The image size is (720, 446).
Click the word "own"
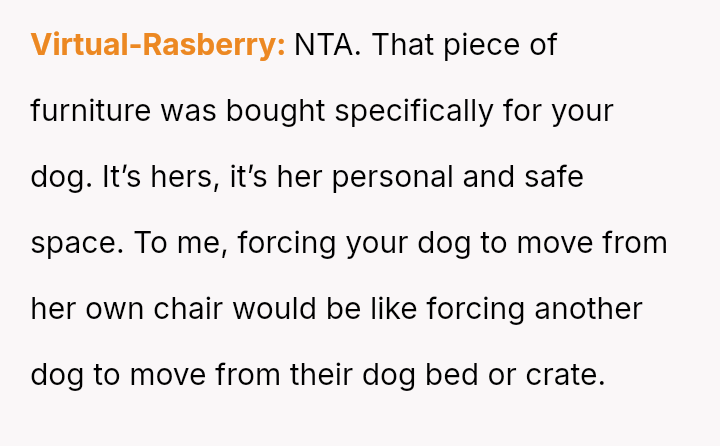(107, 309)
